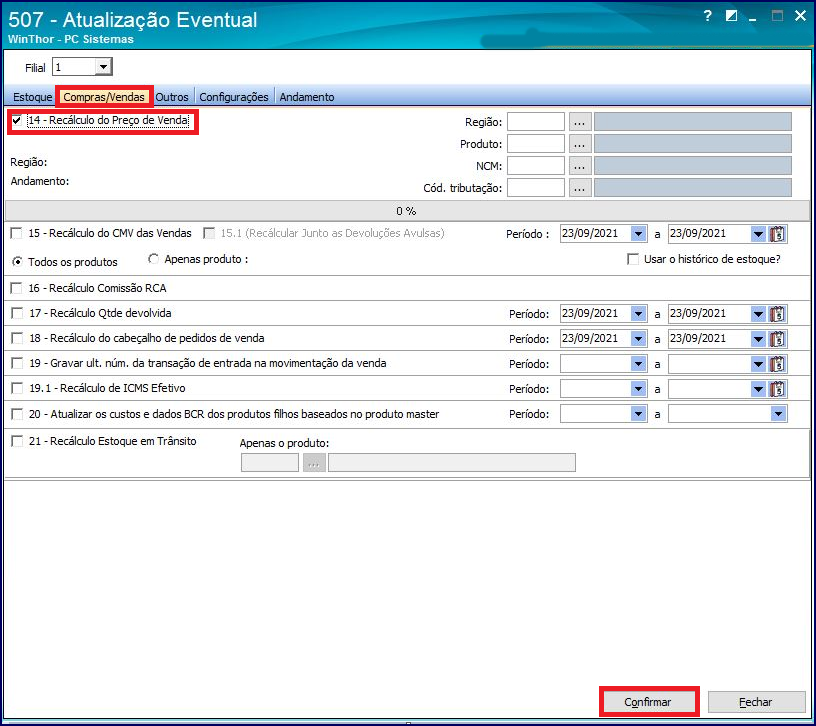Screen dimensions: 816x726
Task: Check 16 - Recálculo Comissão RCA
Action: click(17, 288)
